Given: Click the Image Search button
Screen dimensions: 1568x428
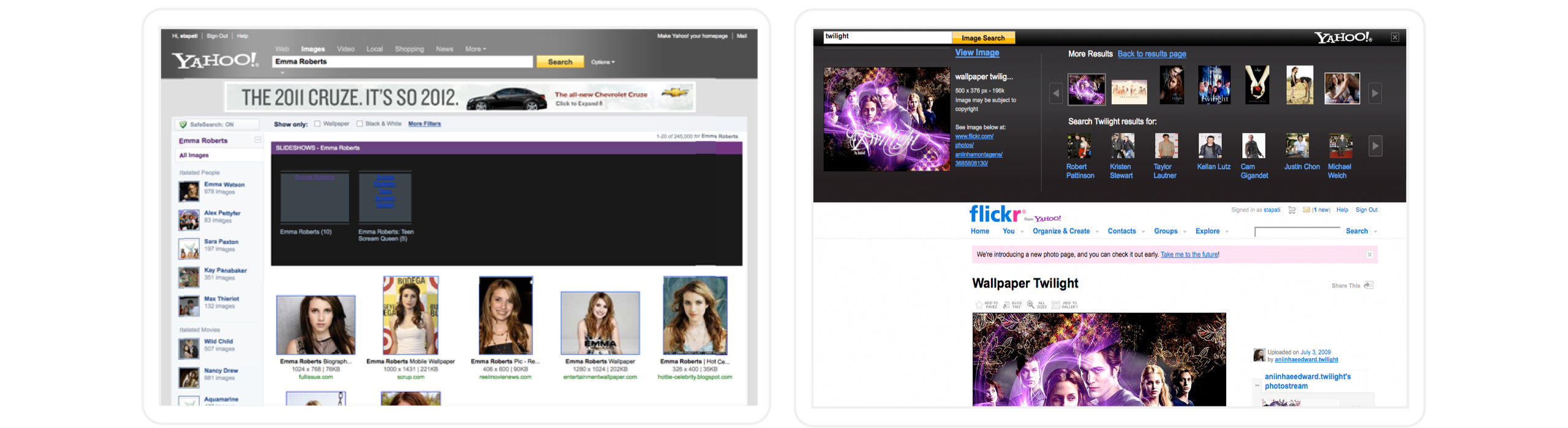Looking at the screenshot, I should [x=983, y=38].
